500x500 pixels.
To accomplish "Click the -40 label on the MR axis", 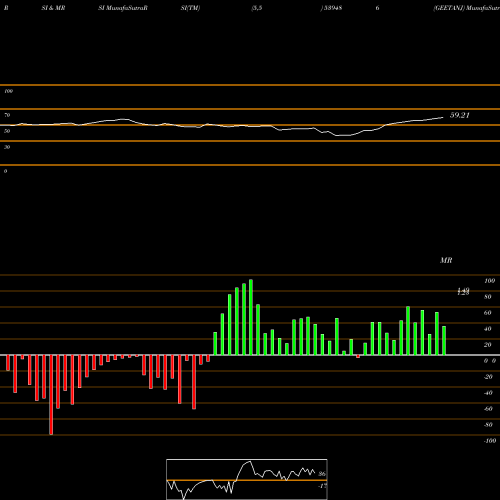I will coord(488,393).
